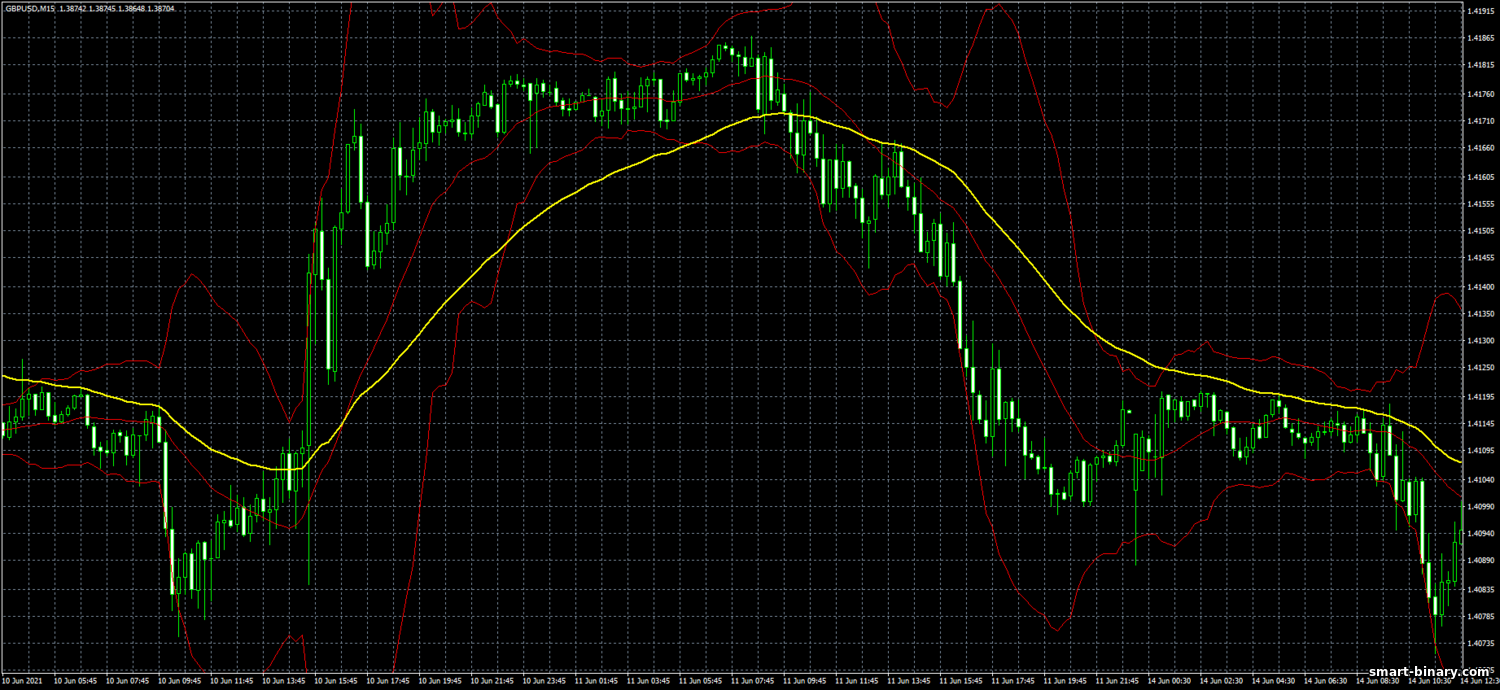Select the 11 Jun 07:45 time label
Viewport: 1500px width, 690px height.
(x=752, y=681)
